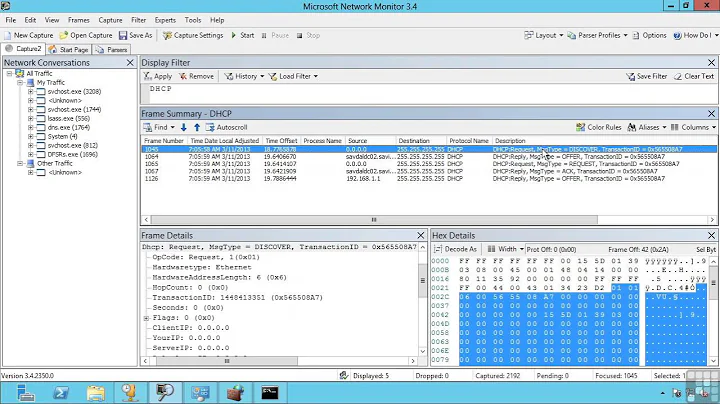Open PowerShell from the taskbar
This screenshot has width=720, height=404.
click(61, 393)
